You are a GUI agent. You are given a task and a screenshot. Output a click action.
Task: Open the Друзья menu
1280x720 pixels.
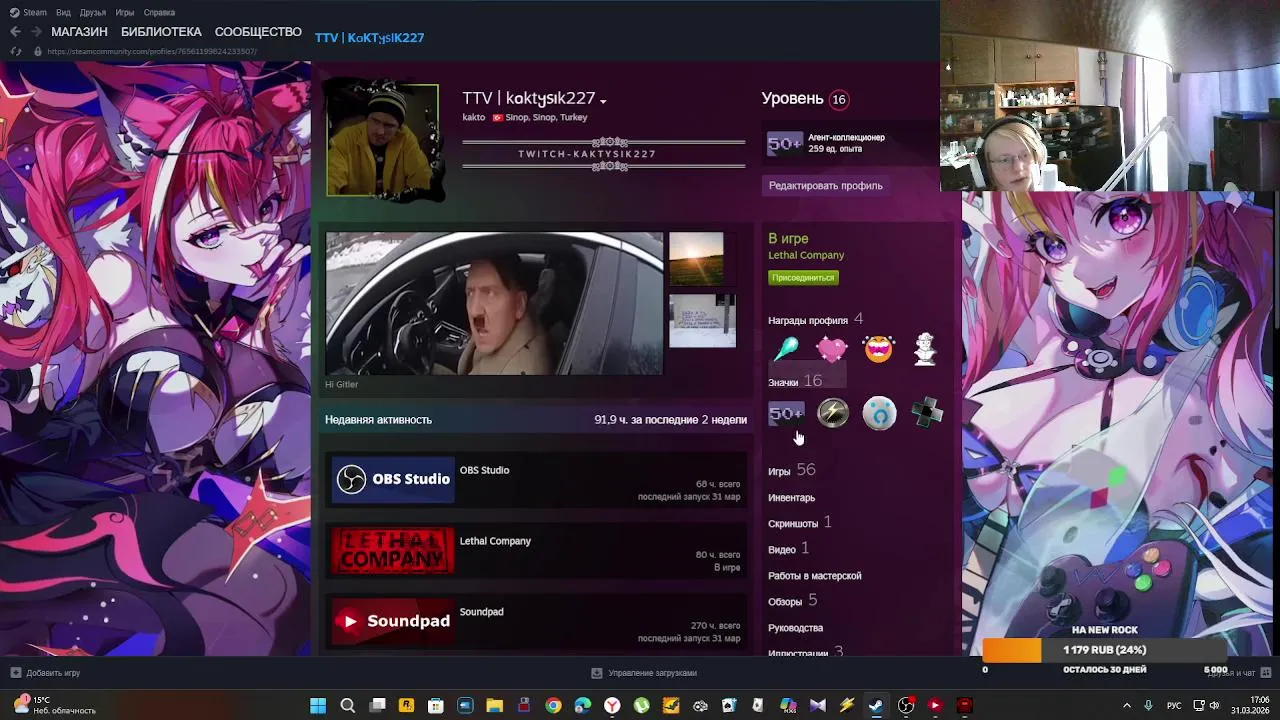pos(93,13)
